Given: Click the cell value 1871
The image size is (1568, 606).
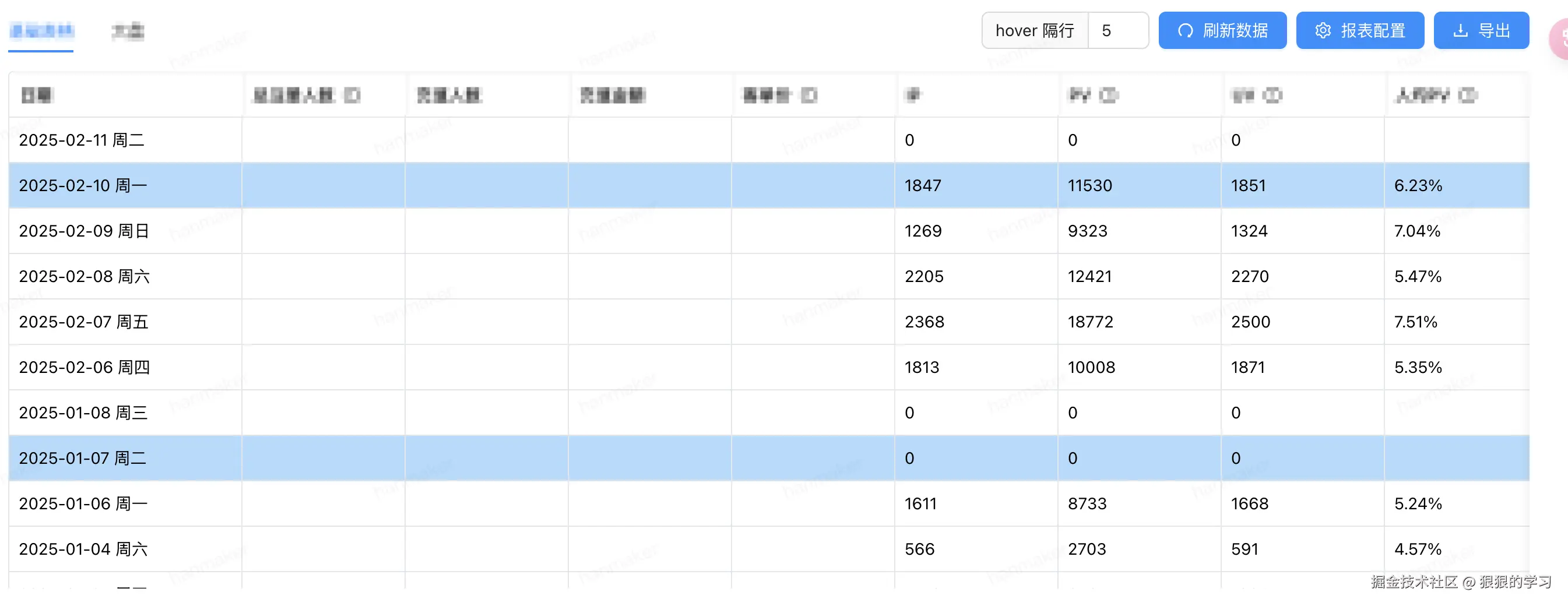Looking at the screenshot, I should (1248, 368).
